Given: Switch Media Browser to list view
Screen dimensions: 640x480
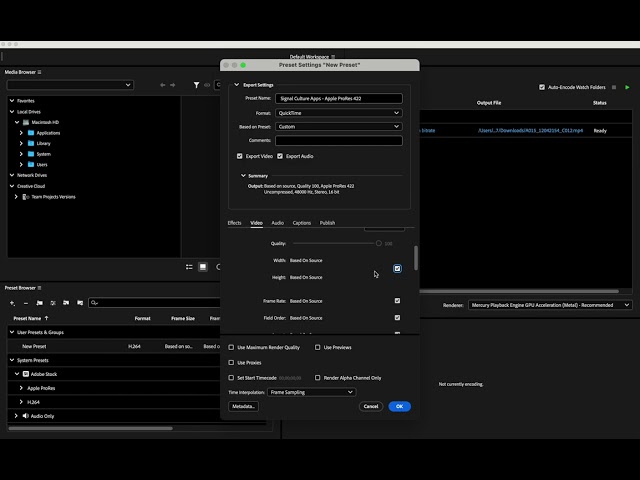Looking at the screenshot, I should 189,267.
